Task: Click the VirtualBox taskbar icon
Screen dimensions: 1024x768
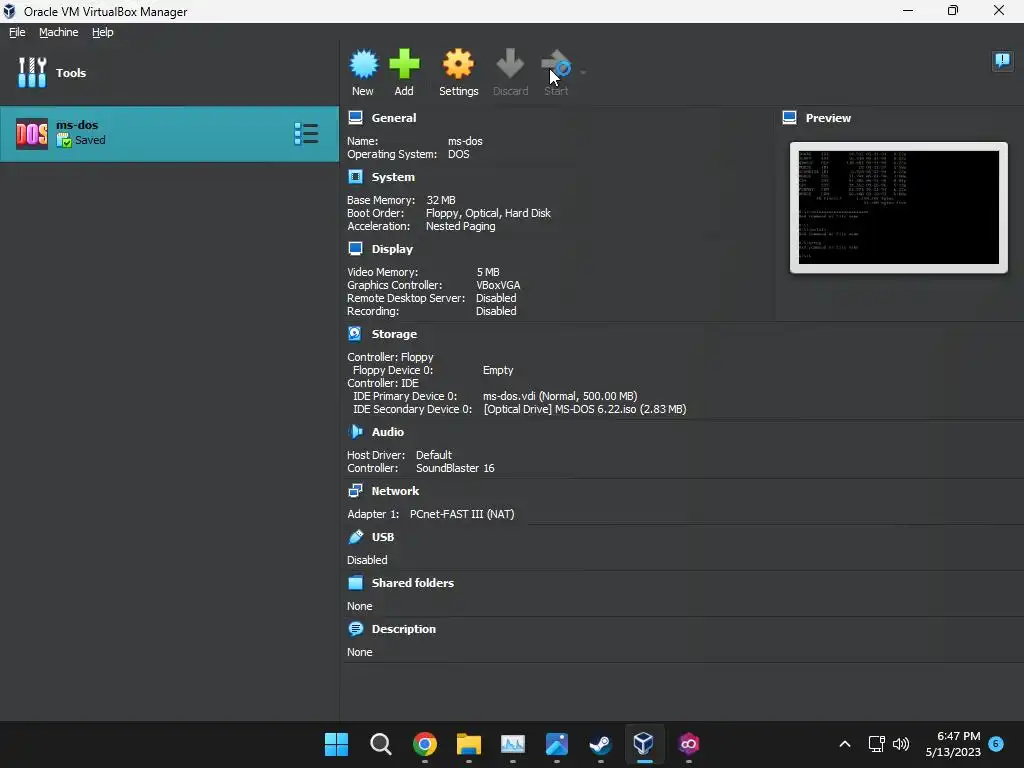Action: point(644,744)
